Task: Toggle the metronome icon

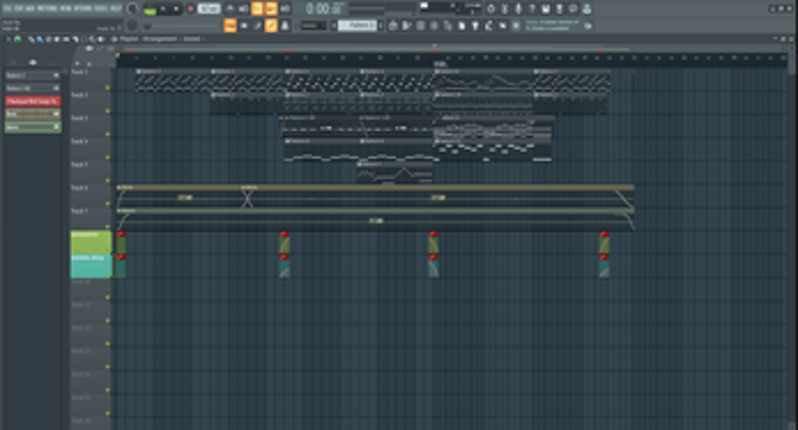Action: [x=230, y=9]
